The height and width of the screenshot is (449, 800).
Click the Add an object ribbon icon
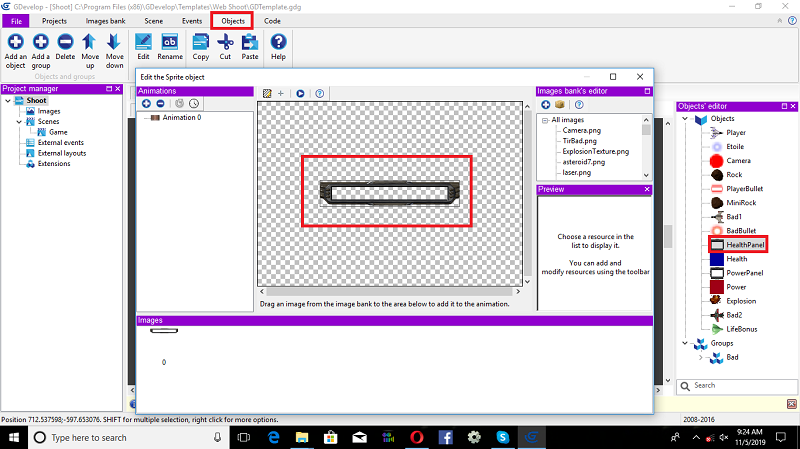click(x=15, y=42)
